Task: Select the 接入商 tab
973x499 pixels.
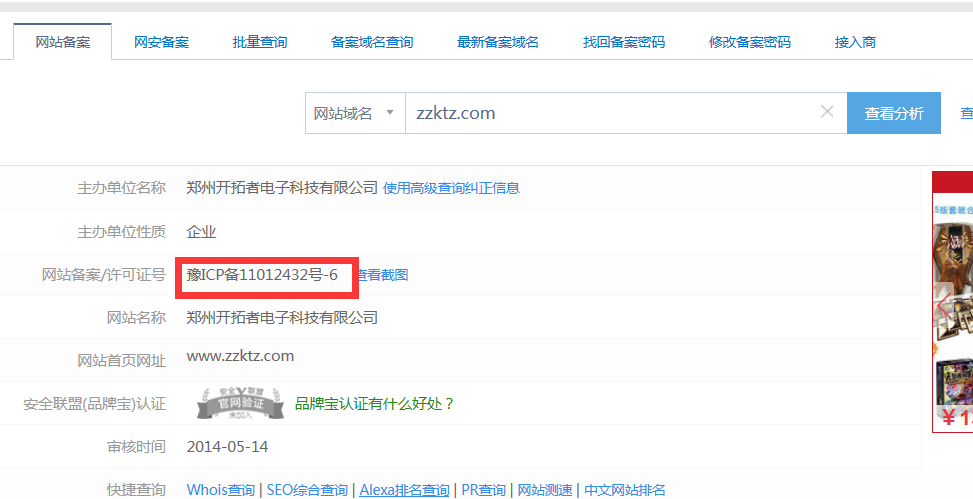Action: 855,42
